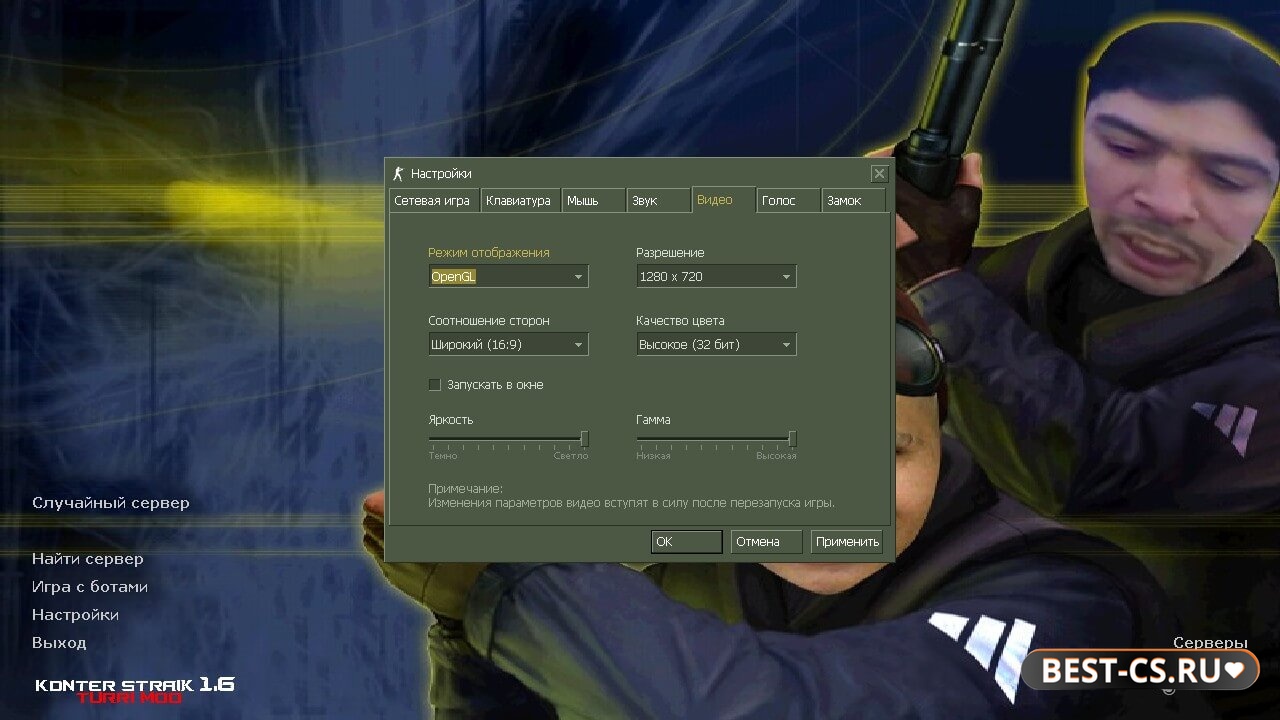Viewport: 1280px width, 720px height.
Task: Close the Настройки dialog
Action: click(879, 174)
